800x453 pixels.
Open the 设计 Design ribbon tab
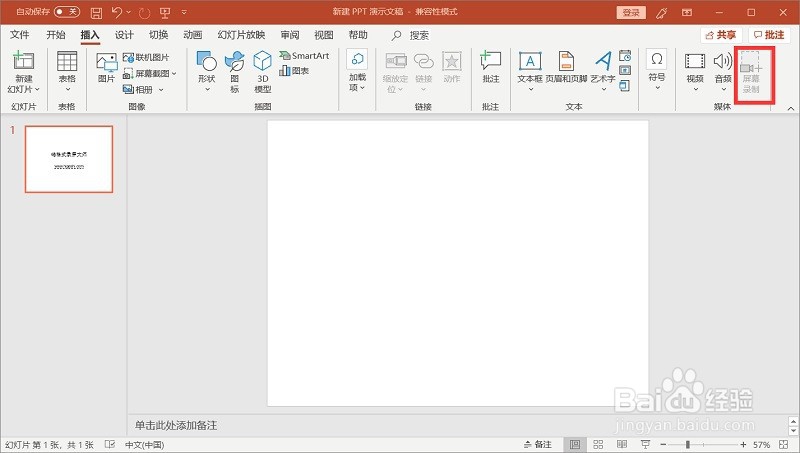click(x=124, y=35)
